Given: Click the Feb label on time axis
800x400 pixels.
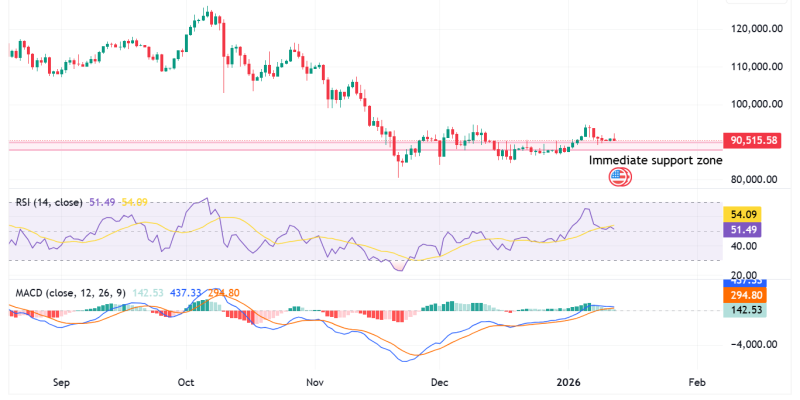Looking at the screenshot, I should (x=697, y=382).
